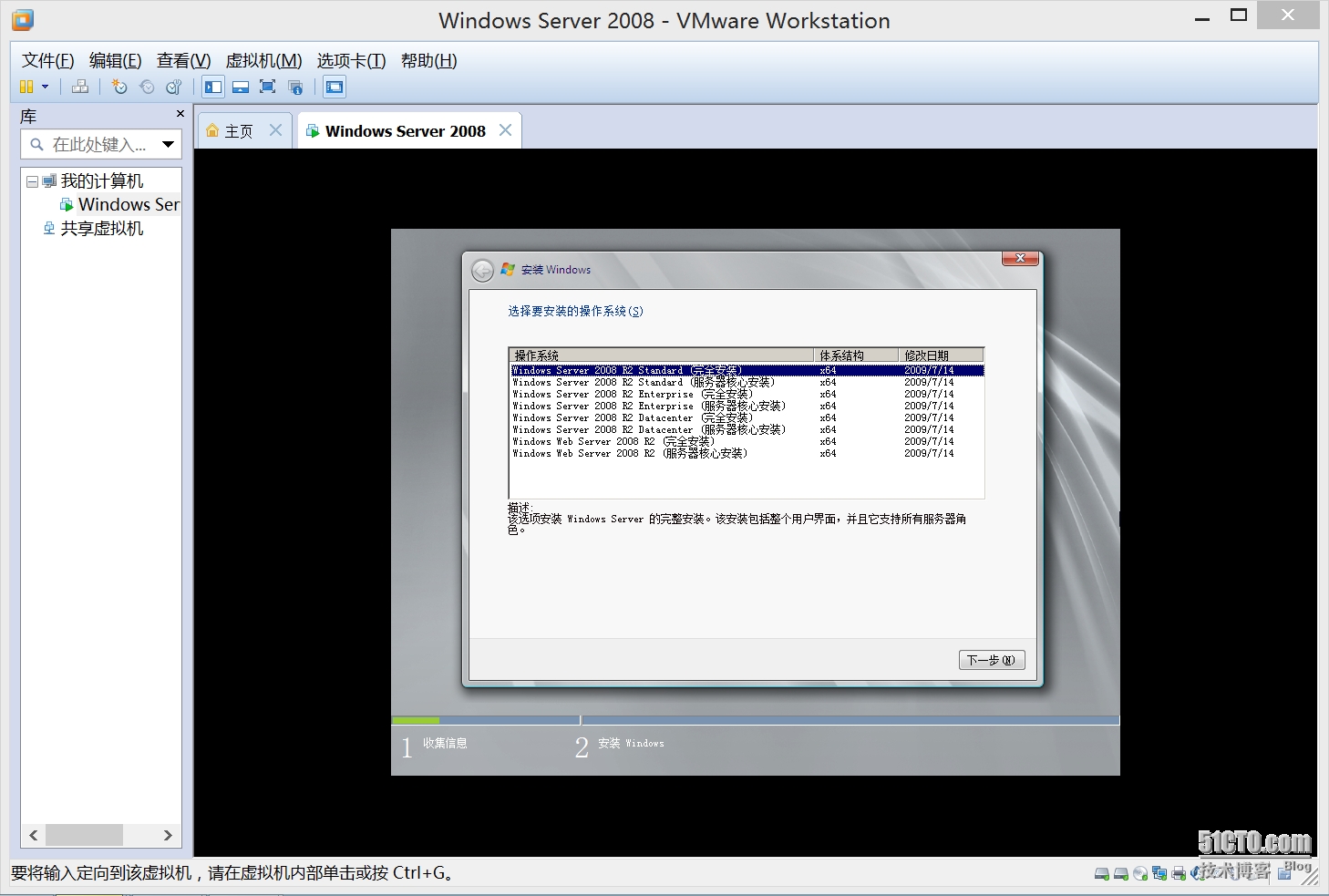Select Windows Web Server 2008 R2 (服务器核心安装)
This screenshot has height=896, width=1329.
747,453
